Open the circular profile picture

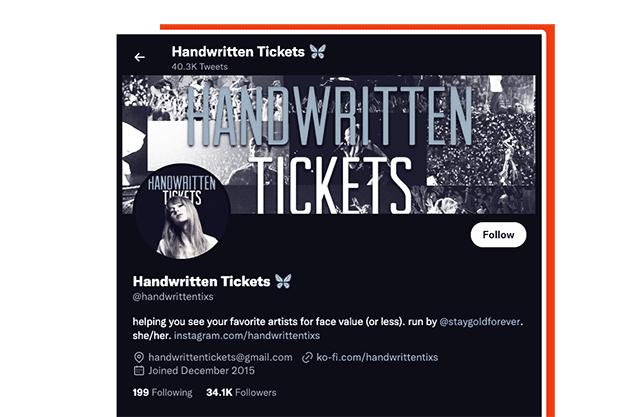[182, 211]
